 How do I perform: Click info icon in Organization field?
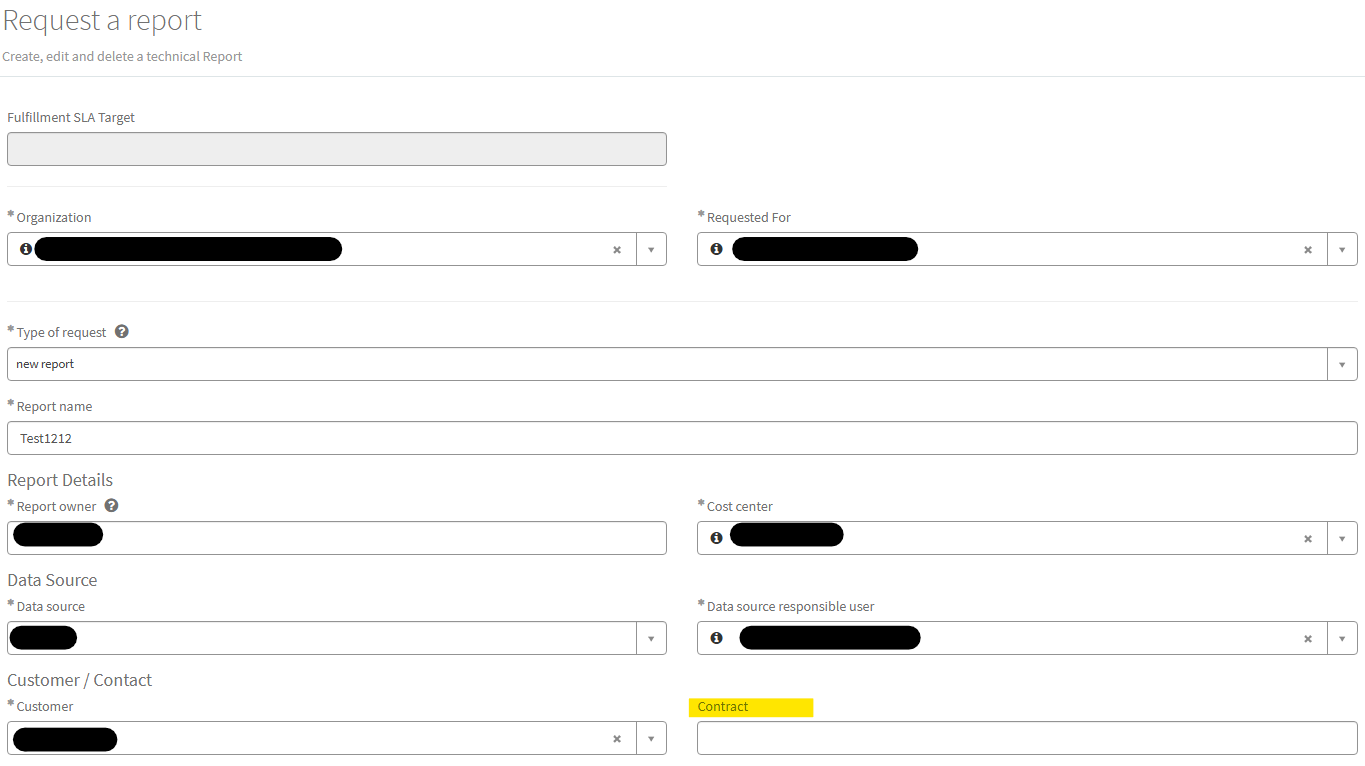click(26, 249)
